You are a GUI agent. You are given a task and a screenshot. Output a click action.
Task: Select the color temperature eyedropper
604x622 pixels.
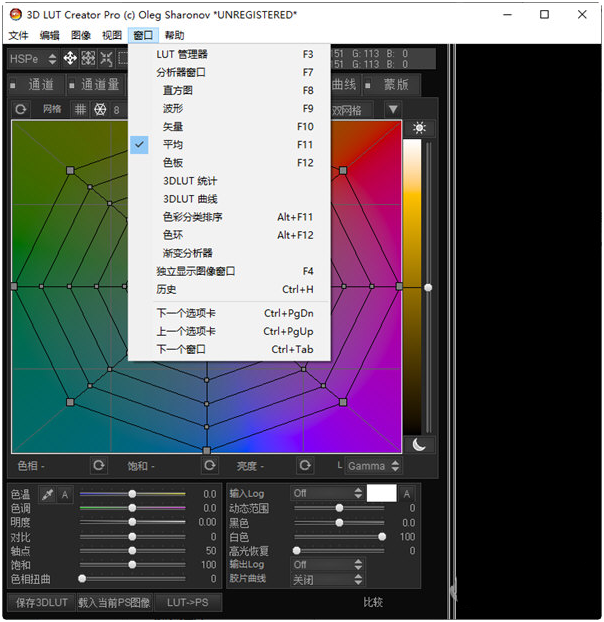click(47, 494)
